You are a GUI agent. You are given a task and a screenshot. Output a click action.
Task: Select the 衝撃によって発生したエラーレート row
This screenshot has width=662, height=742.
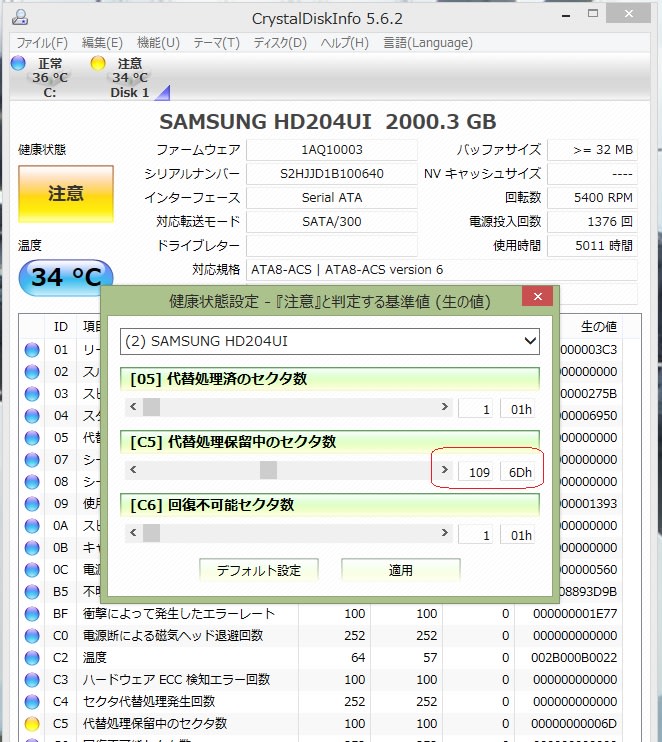320,614
